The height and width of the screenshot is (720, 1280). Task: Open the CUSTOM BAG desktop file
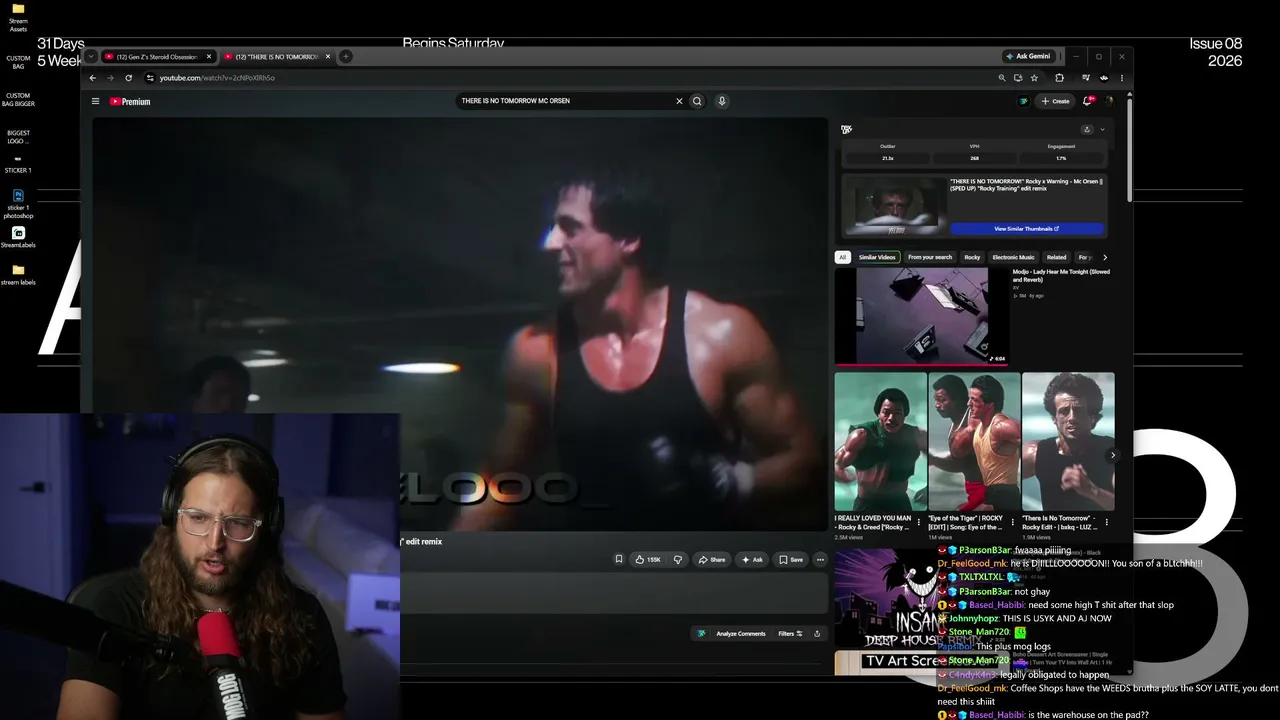tap(18, 62)
